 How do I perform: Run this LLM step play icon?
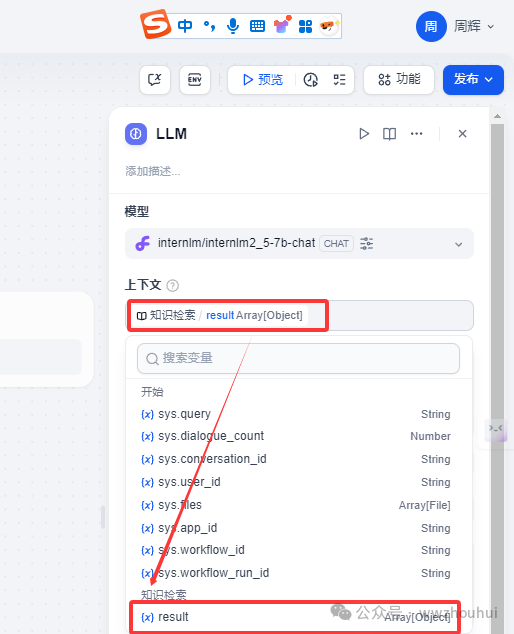(364, 134)
